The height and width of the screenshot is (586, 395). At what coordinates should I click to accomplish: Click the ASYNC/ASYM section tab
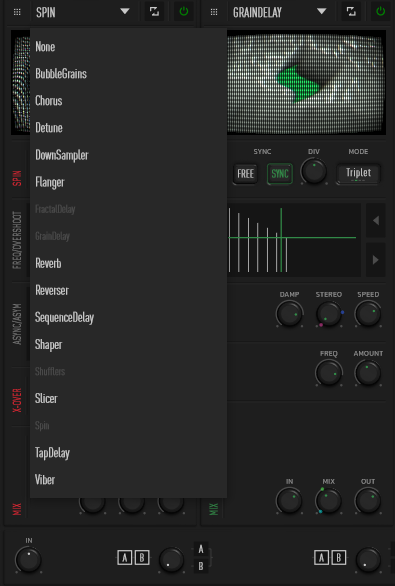tap(17, 324)
